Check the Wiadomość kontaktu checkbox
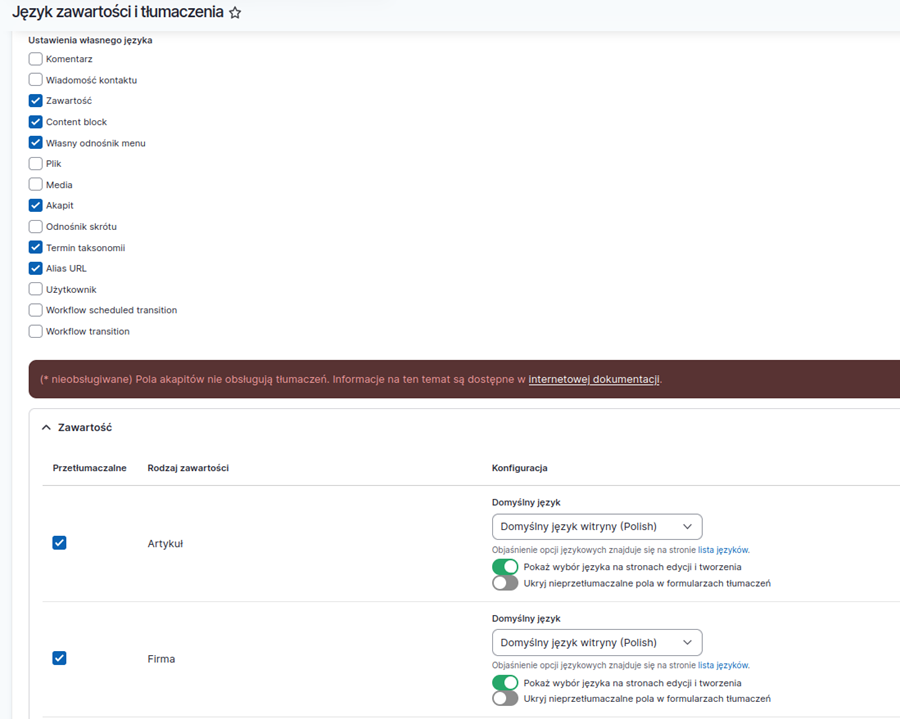 36,80
